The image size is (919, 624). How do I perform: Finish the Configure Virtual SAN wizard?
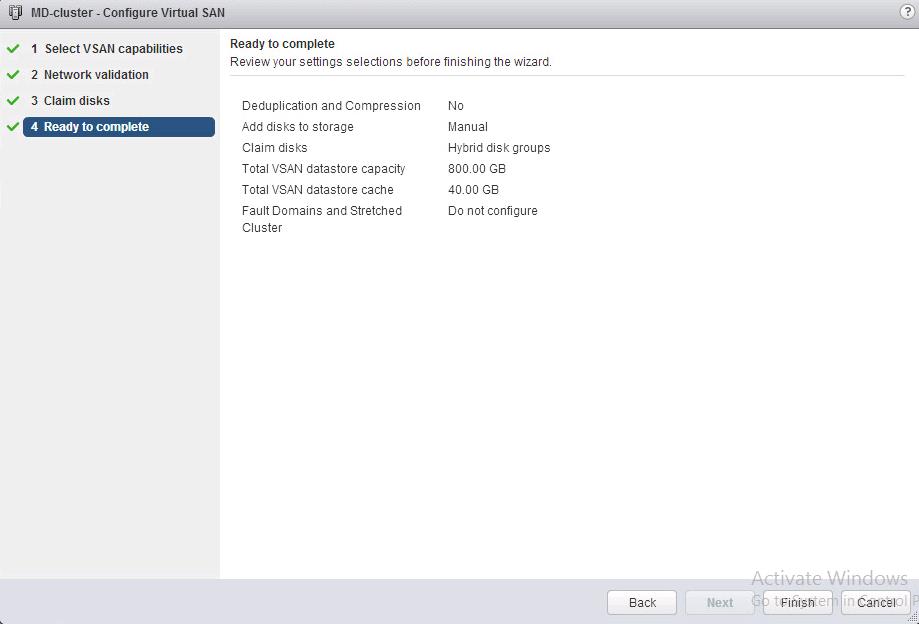[797, 603]
